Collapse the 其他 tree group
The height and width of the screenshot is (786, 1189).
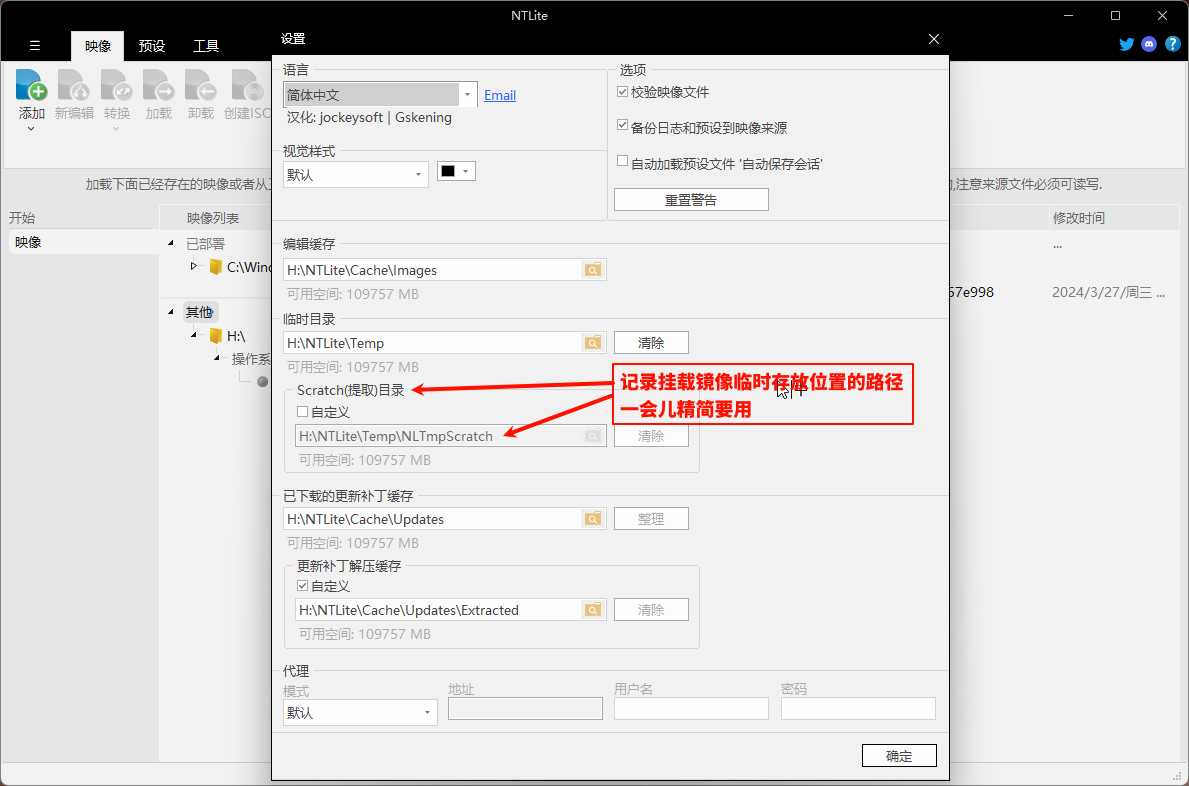point(171,312)
